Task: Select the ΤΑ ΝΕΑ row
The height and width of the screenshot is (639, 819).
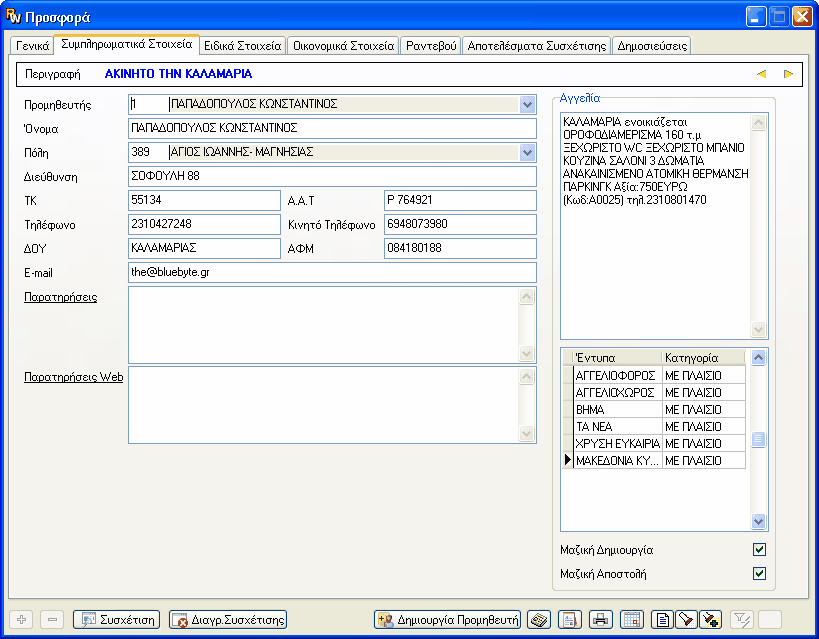Action: point(654,426)
